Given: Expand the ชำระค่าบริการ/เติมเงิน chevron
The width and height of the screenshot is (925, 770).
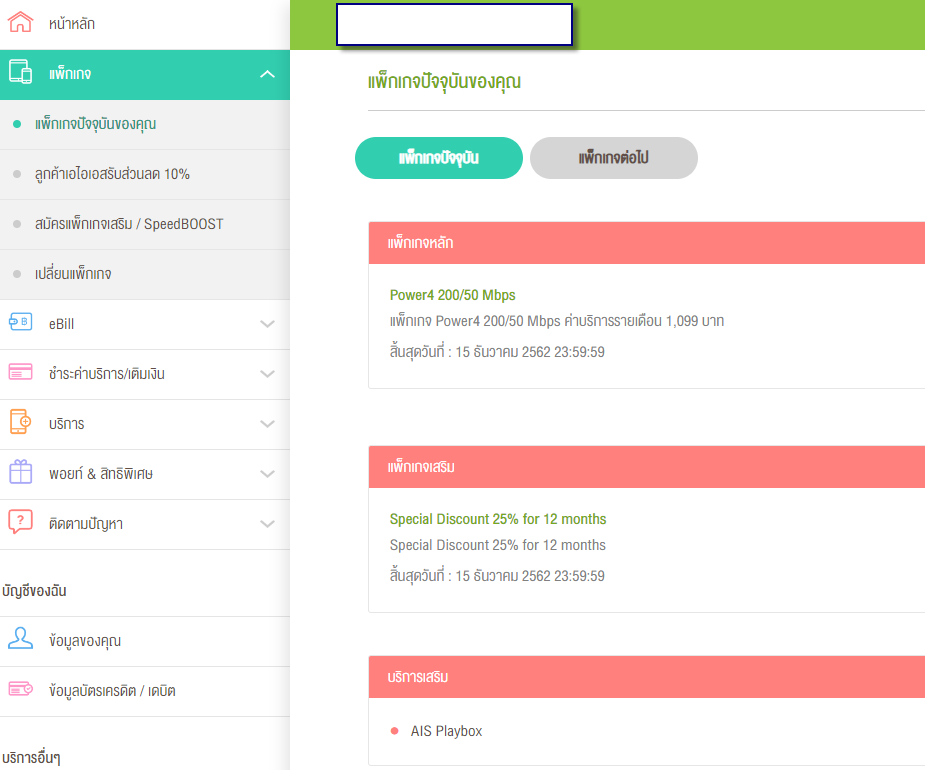Looking at the screenshot, I should pos(267,374).
